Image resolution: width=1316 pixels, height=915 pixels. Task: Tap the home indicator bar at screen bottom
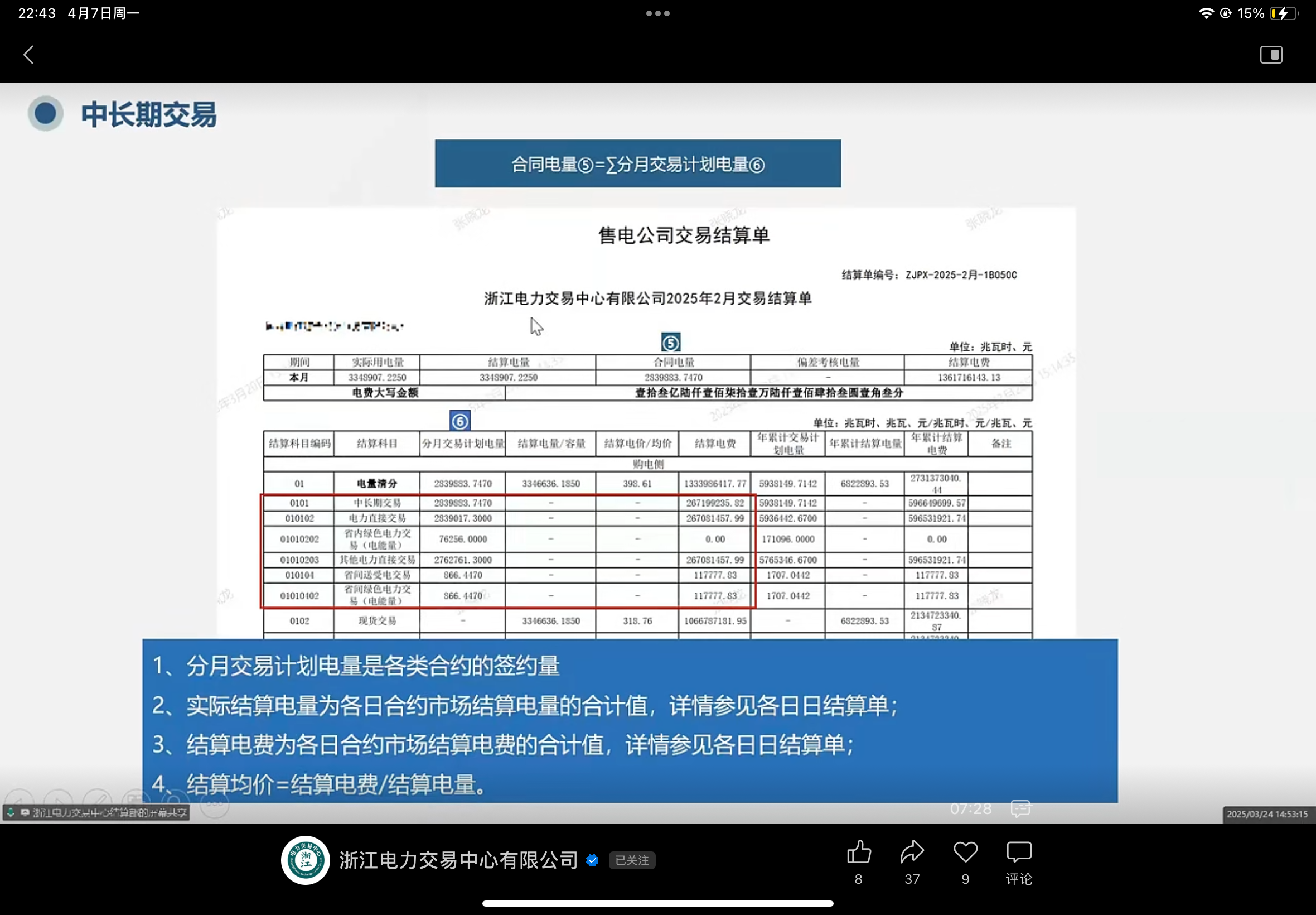coord(657,903)
